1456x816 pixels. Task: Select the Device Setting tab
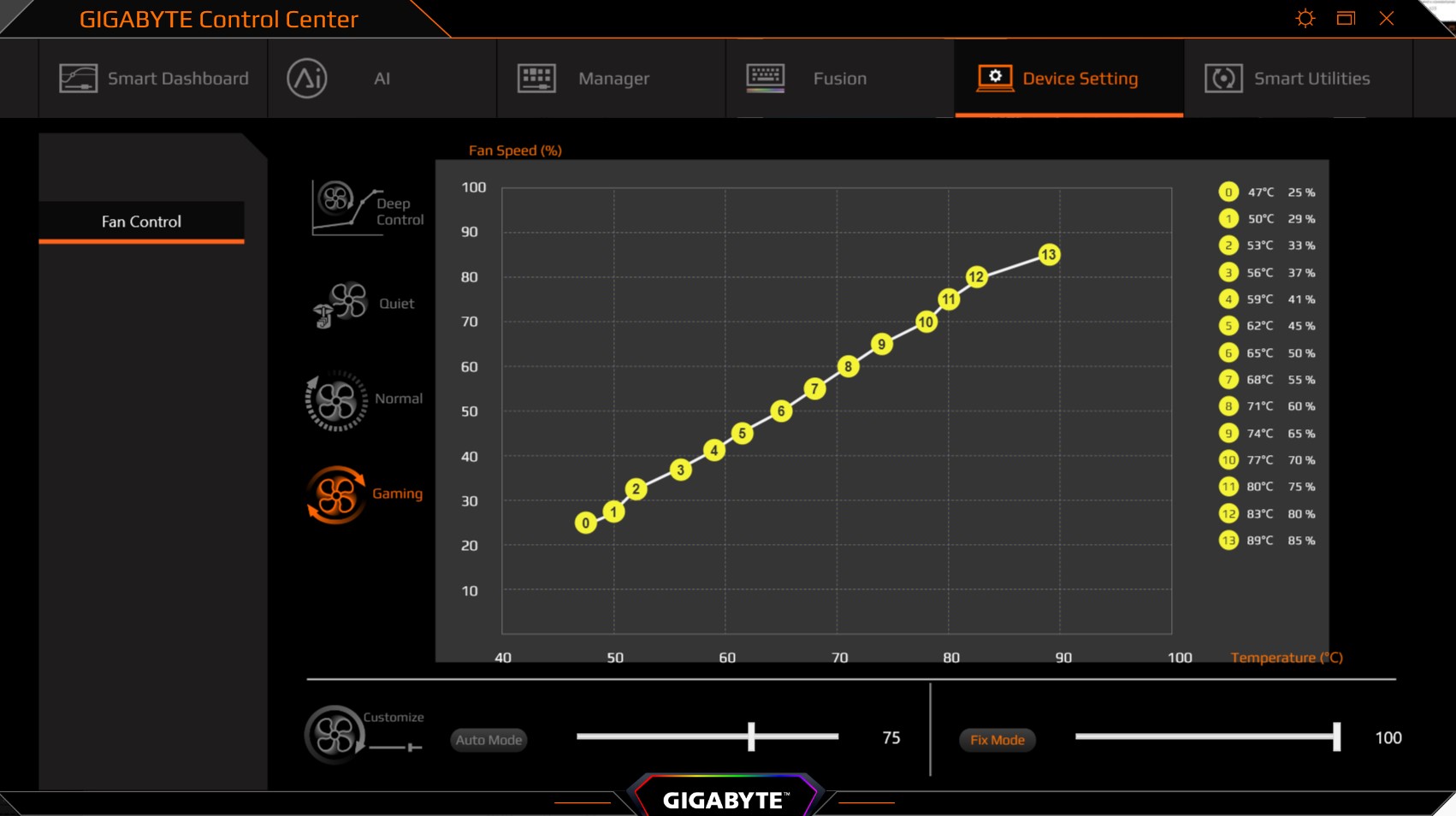[x=1069, y=79]
